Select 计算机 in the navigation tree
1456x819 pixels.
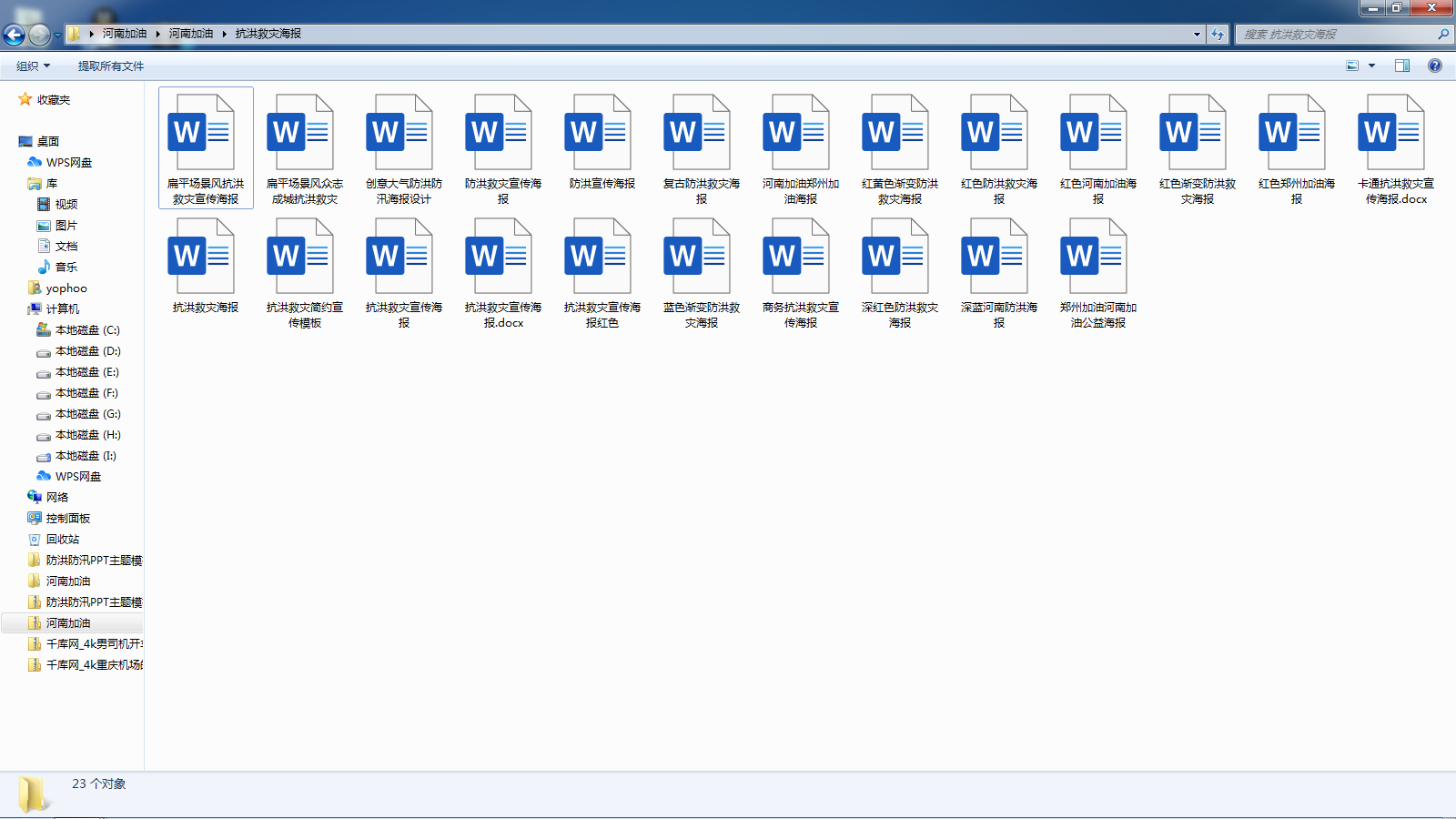click(63, 308)
